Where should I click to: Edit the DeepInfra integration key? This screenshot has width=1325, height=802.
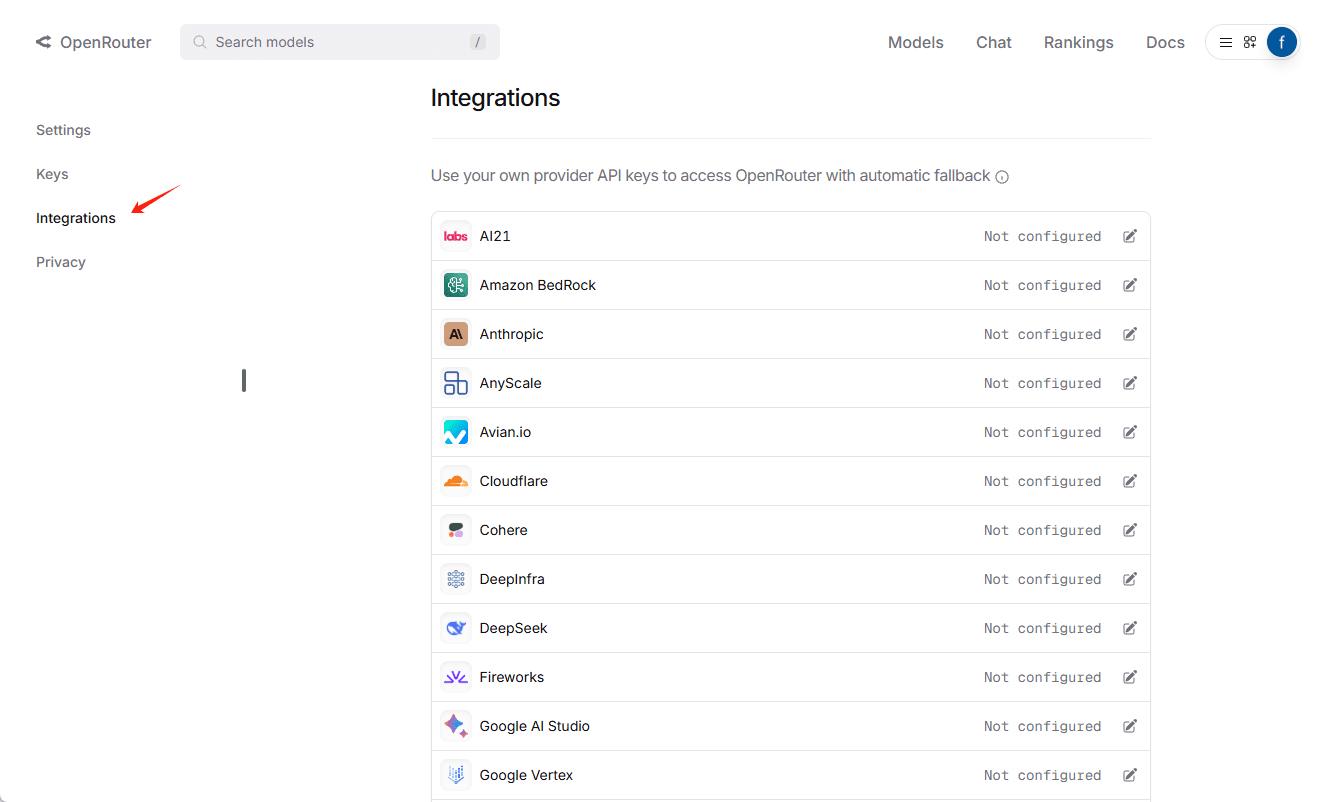click(1130, 579)
